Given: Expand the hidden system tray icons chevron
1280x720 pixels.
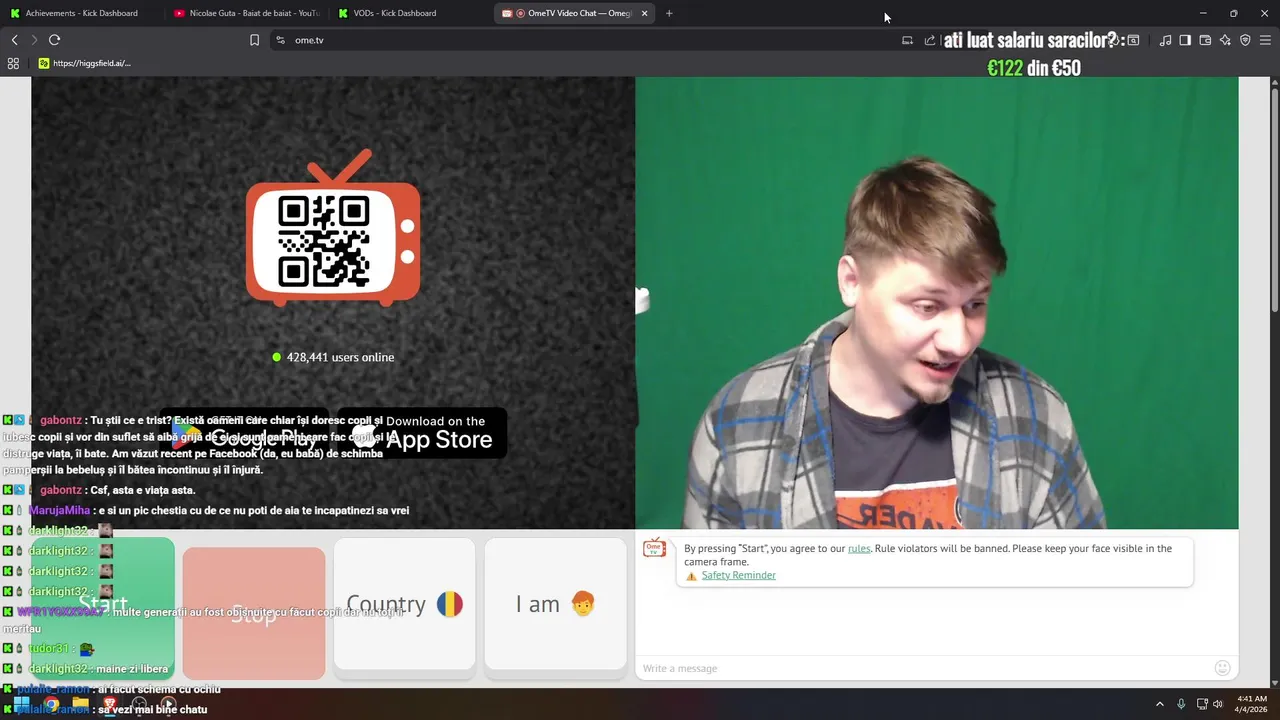Looking at the screenshot, I should 1160,704.
